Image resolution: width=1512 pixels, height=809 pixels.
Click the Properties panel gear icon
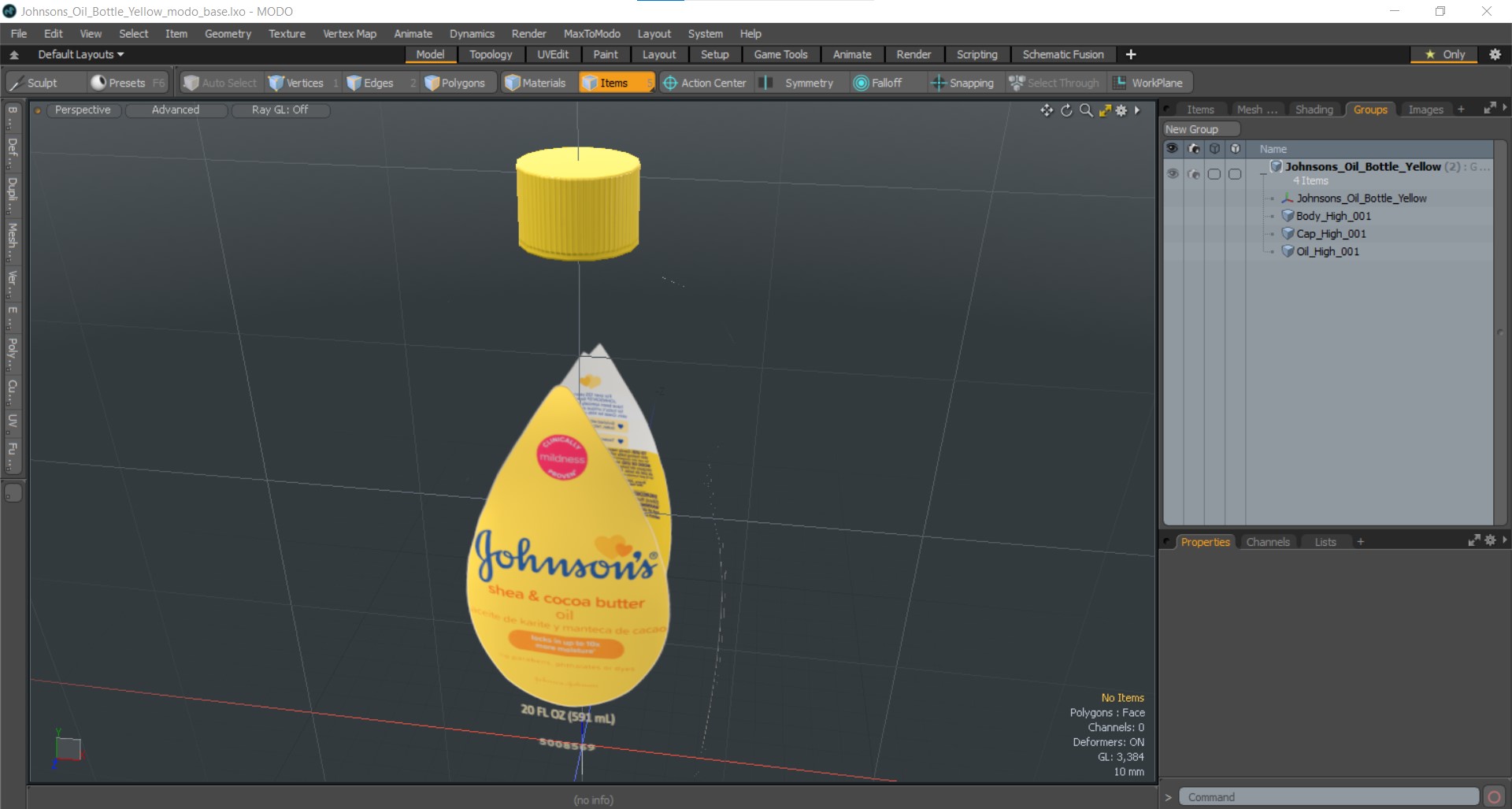(1490, 540)
